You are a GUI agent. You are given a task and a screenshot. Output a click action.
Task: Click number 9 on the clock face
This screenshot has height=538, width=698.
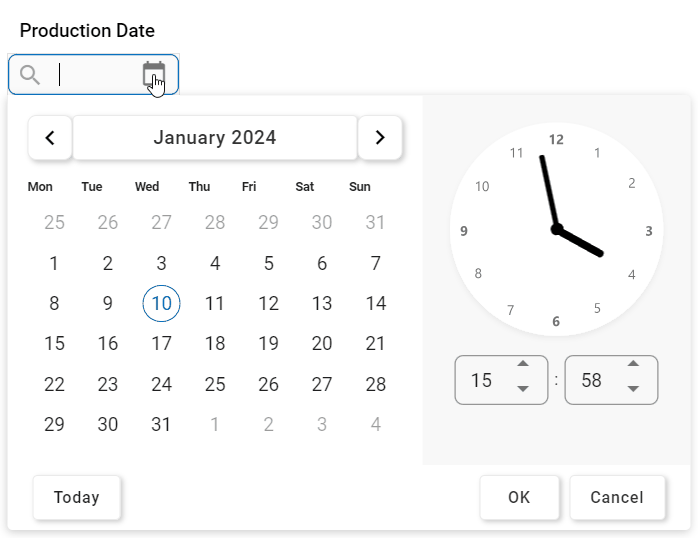[x=464, y=231]
